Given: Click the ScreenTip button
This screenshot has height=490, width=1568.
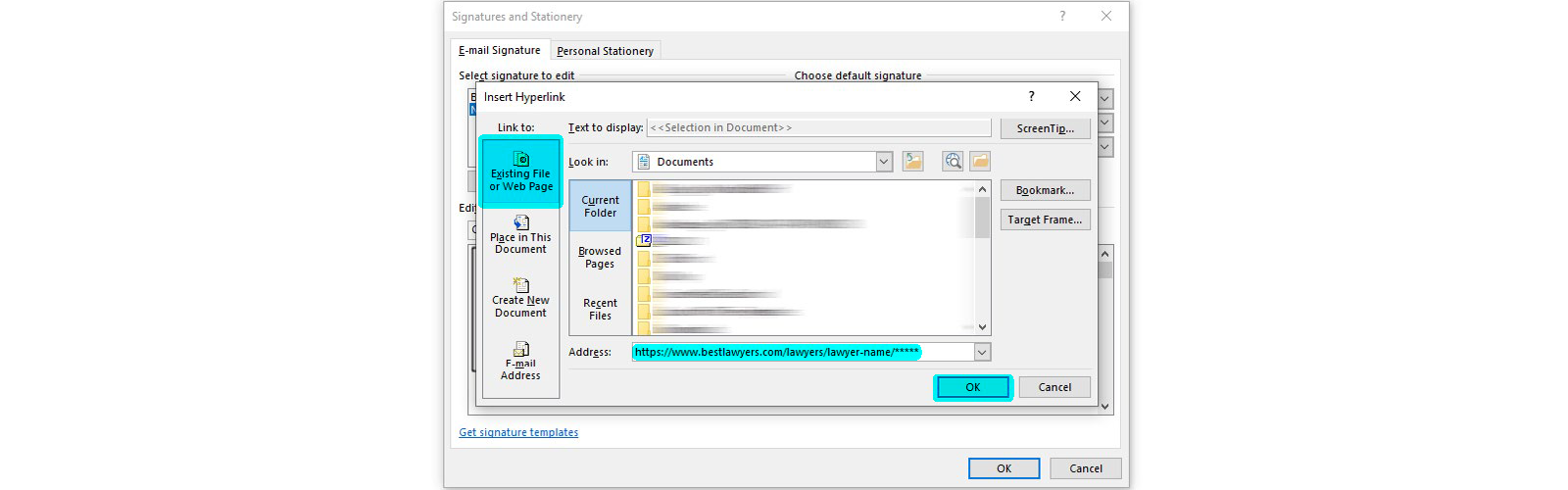Looking at the screenshot, I should pos(1045,128).
